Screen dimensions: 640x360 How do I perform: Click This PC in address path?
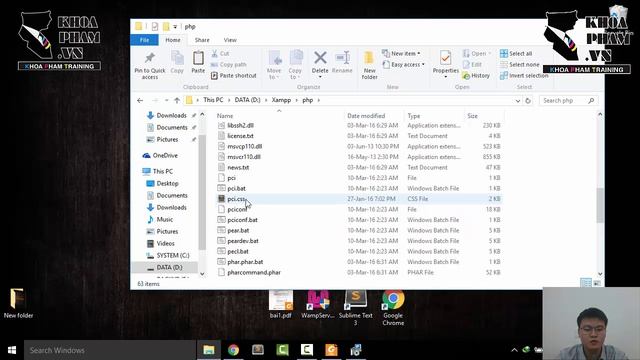(x=213, y=100)
